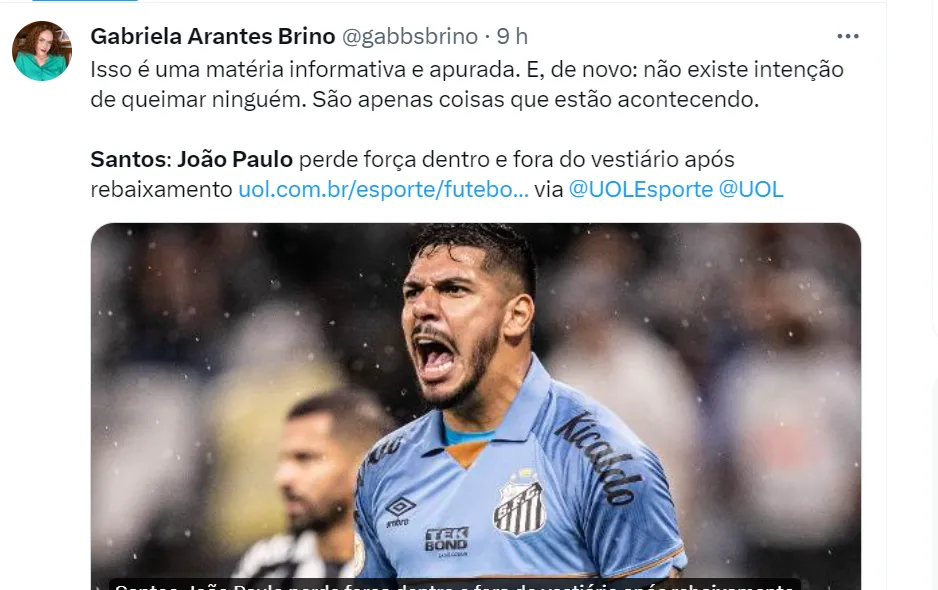This screenshot has height=590, width=938.
Task: Click the Santos crest on the jersey
Action: 519,504
